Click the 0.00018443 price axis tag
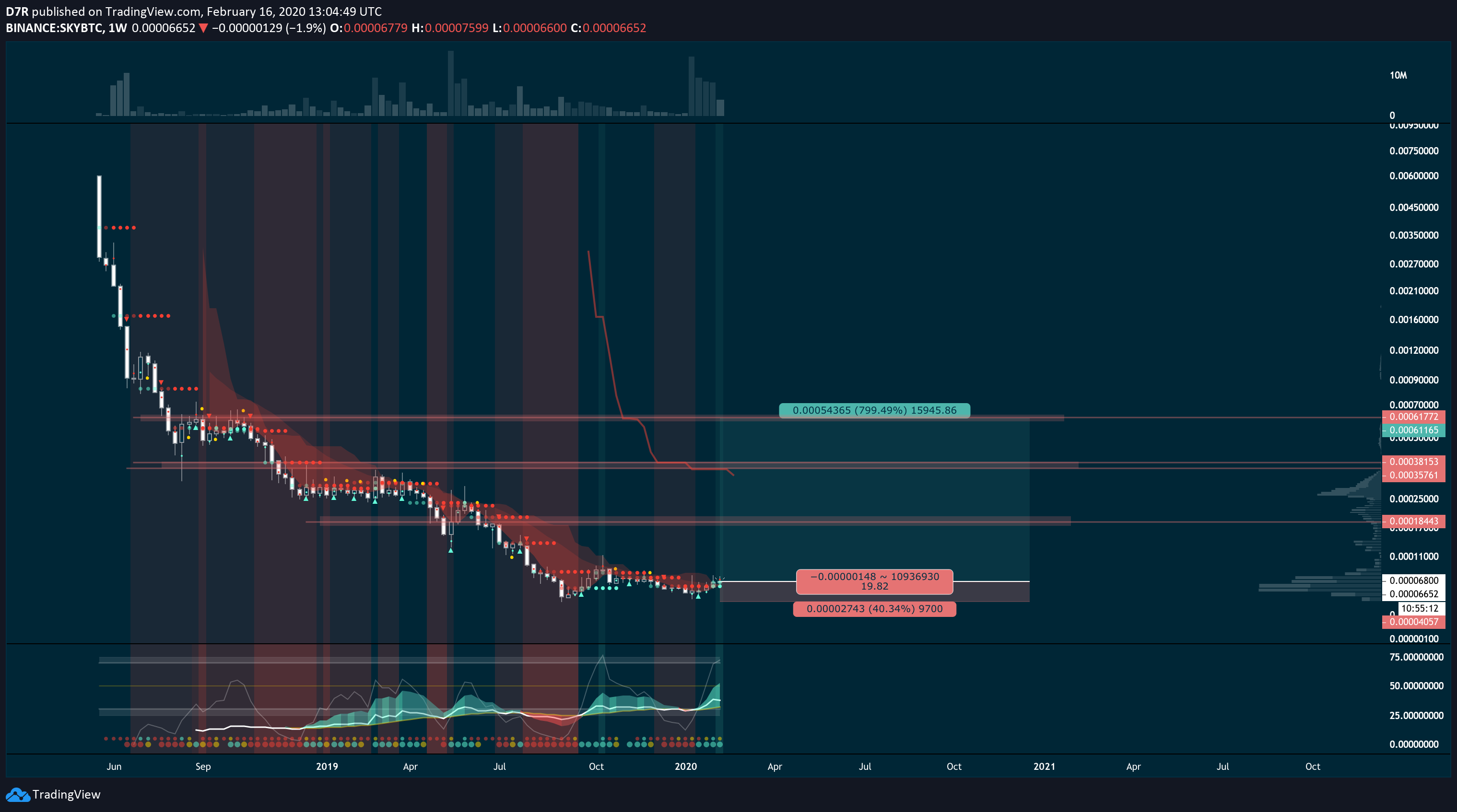This screenshot has height=812, width=1457. point(1413,522)
